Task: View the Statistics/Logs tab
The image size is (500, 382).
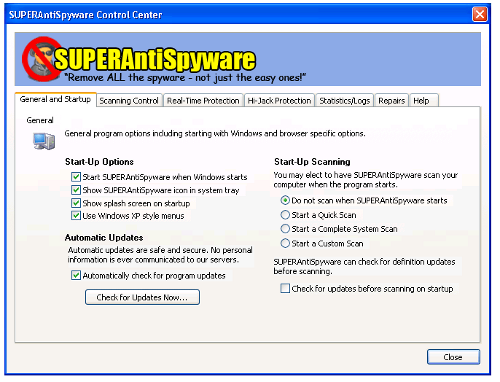Action: (345, 101)
